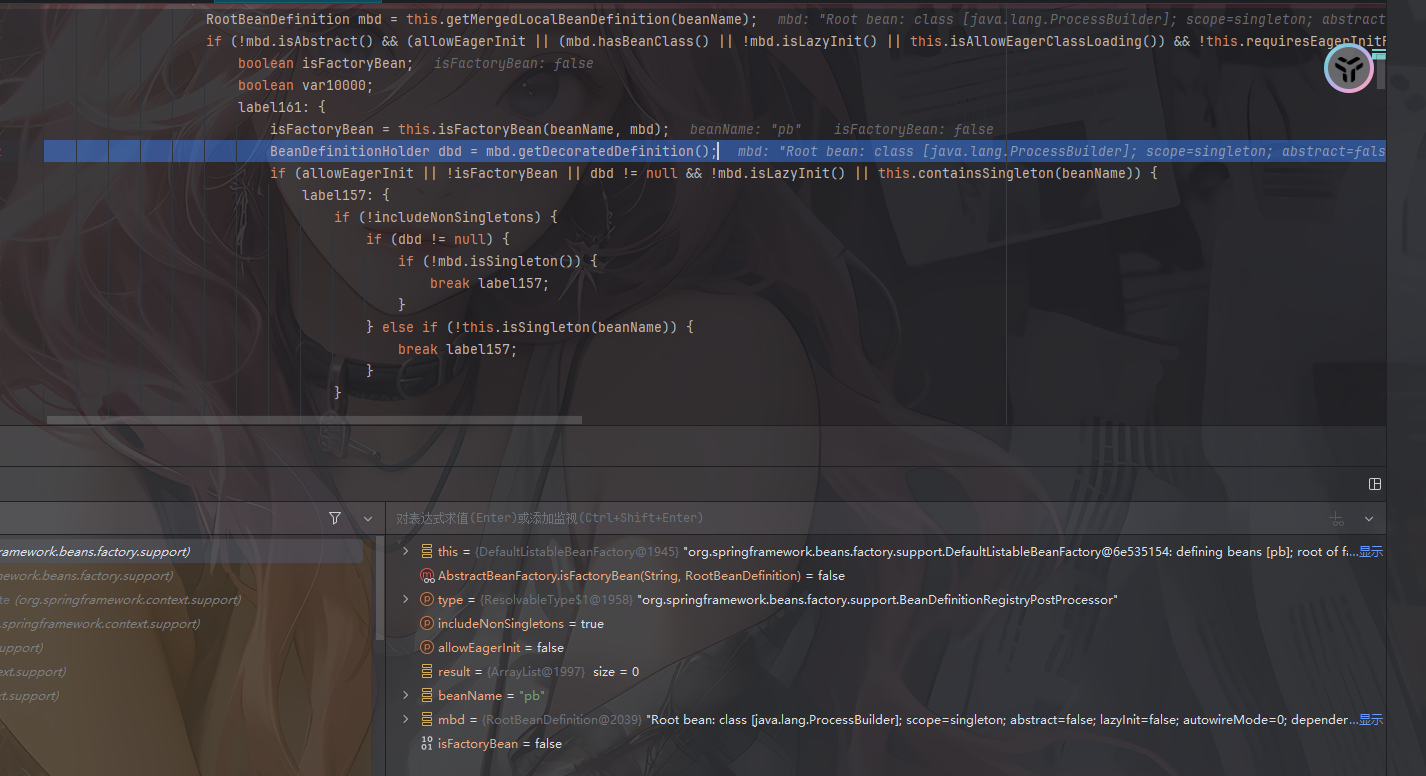Click the result ArrayList variable icon

427,672
